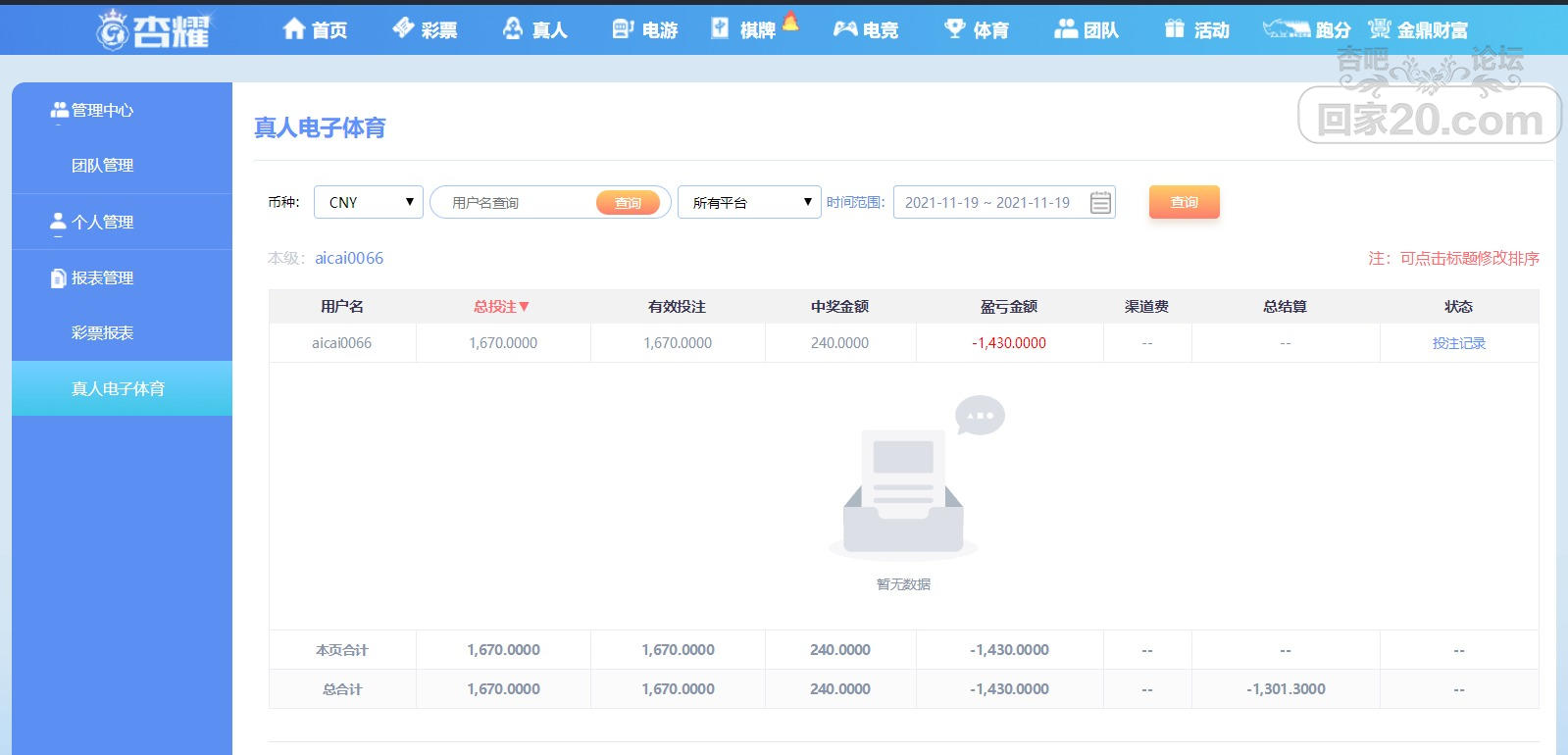Expand the 所有平台 platform dropdown

pos(749,202)
